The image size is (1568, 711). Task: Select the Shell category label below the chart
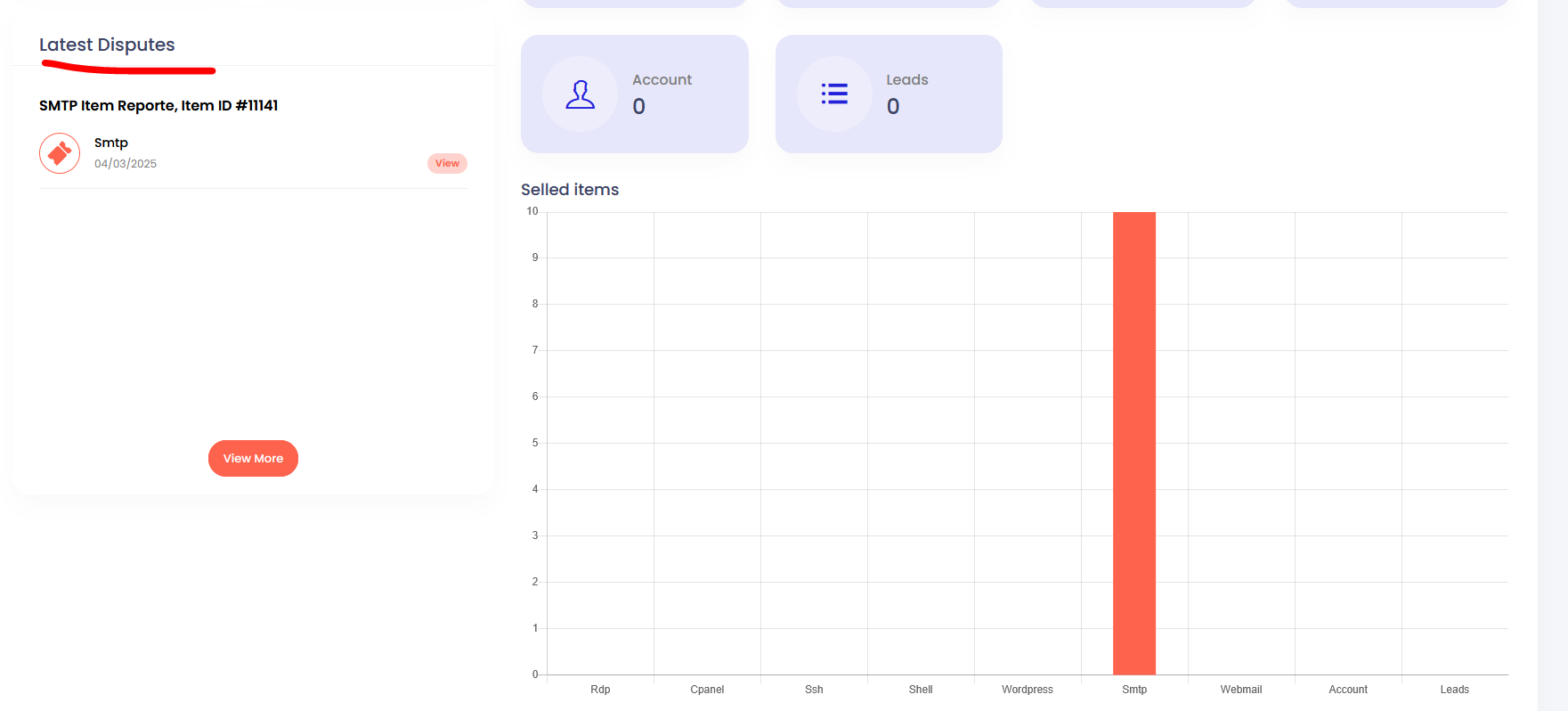[921, 690]
